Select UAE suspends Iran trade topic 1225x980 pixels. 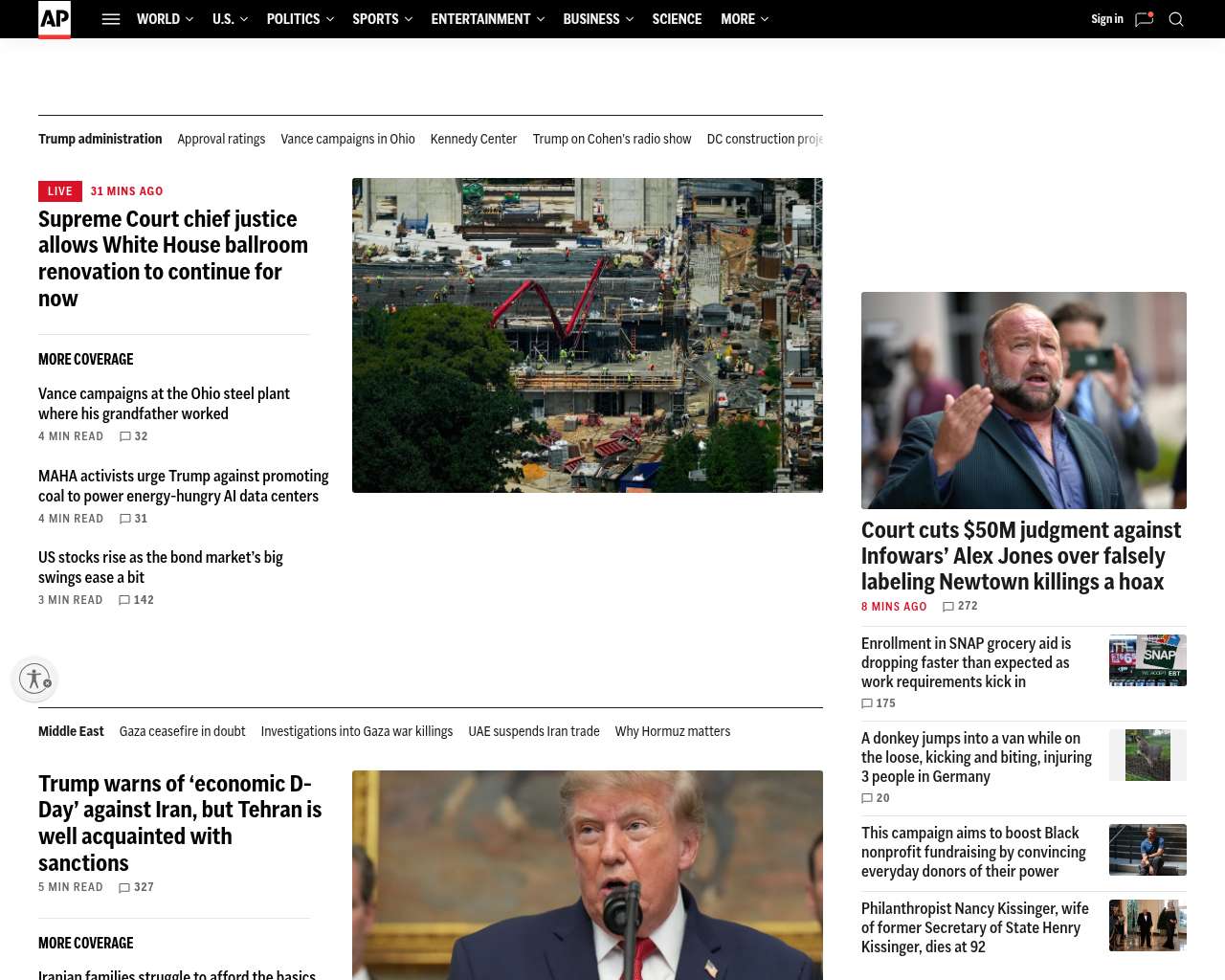click(534, 731)
